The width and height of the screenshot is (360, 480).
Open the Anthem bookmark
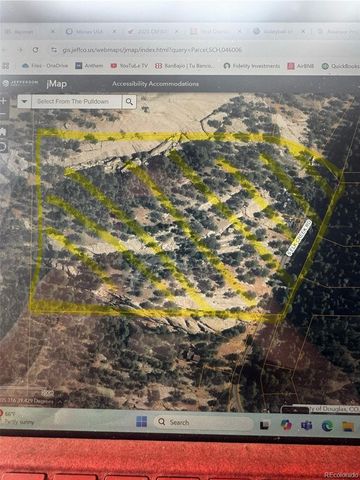pos(89,66)
